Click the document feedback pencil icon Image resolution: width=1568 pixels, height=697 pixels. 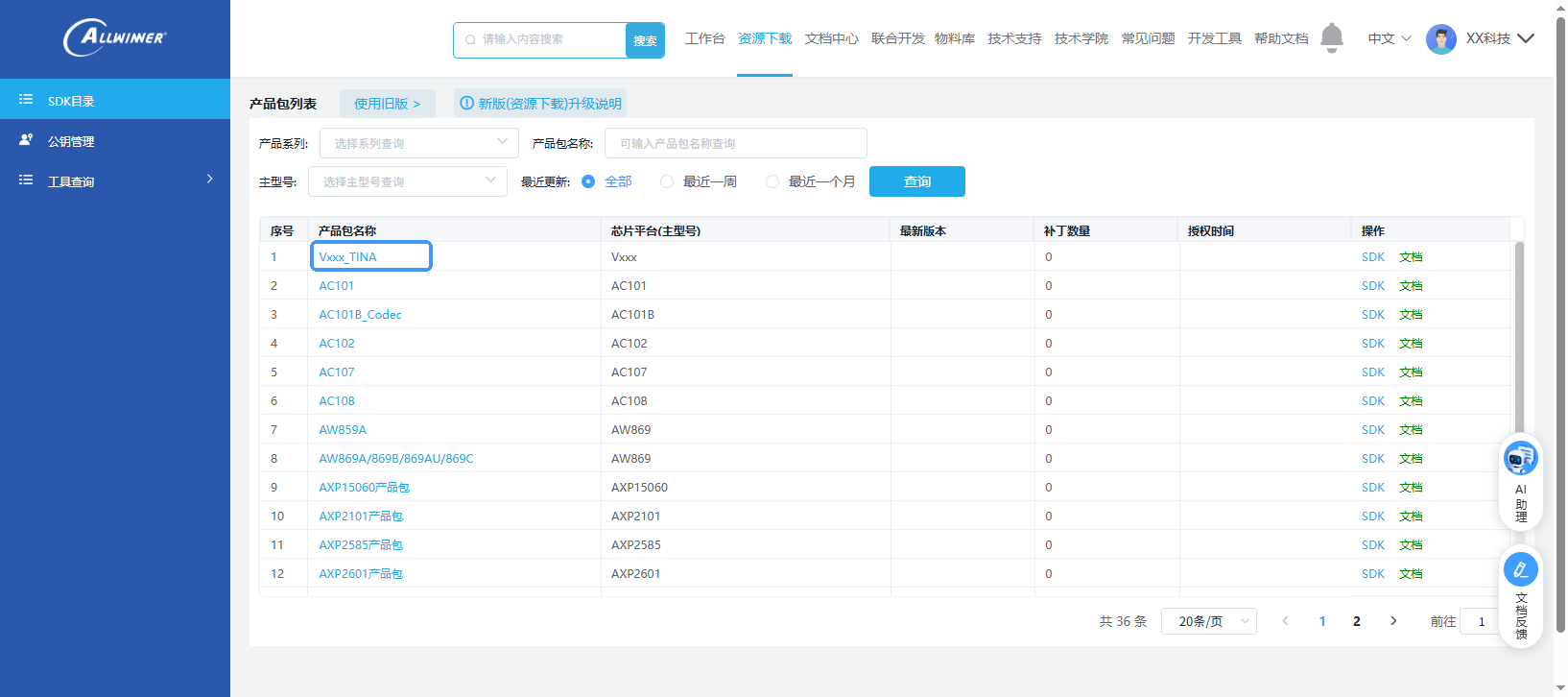(x=1521, y=570)
